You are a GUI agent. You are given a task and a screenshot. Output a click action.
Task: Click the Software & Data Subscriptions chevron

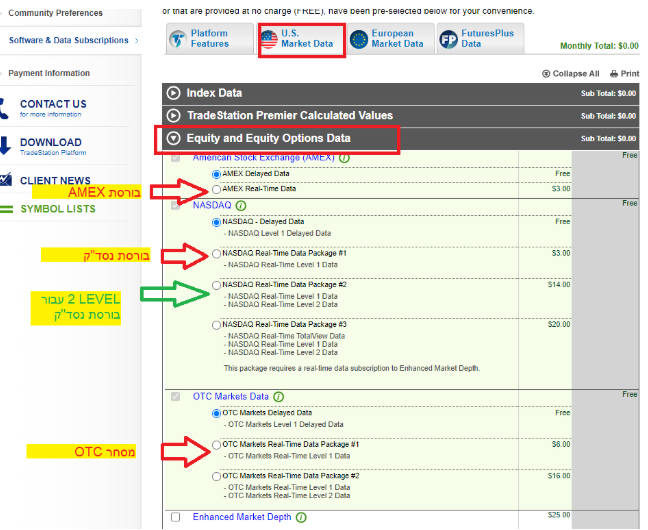click(136, 41)
